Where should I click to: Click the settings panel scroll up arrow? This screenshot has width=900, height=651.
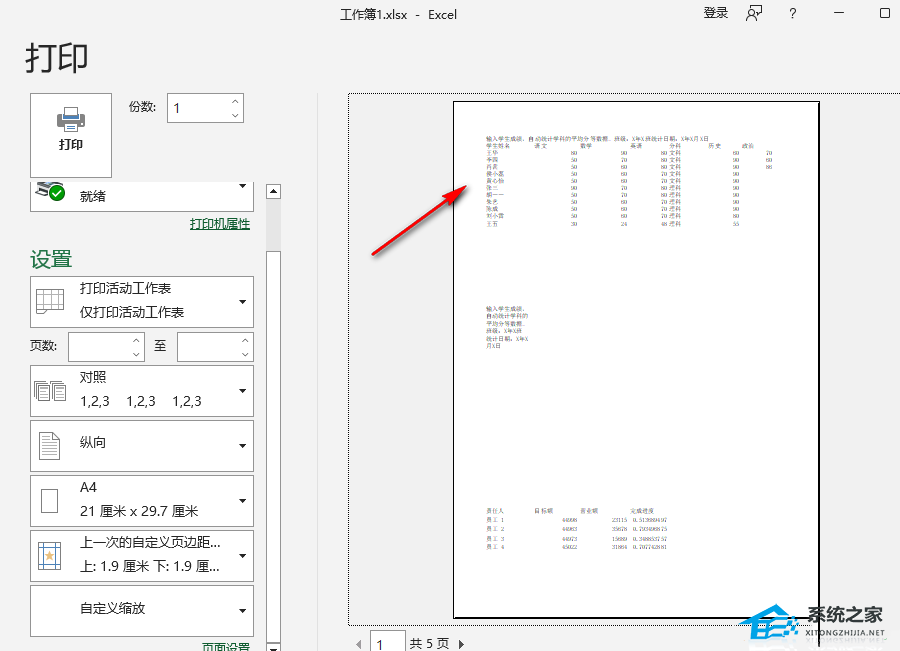click(273, 191)
